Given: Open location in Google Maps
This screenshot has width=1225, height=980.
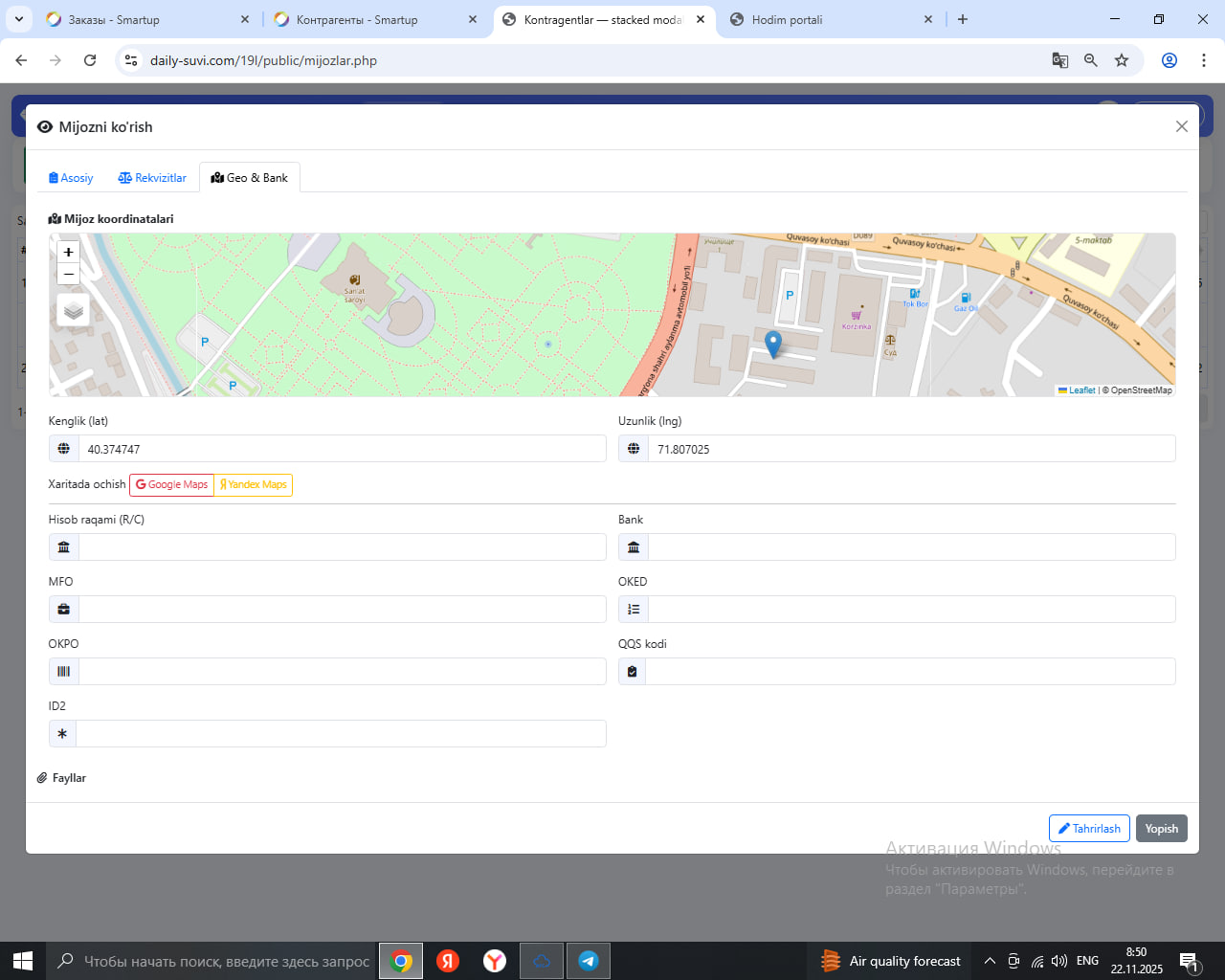Looking at the screenshot, I should tap(172, 485).
